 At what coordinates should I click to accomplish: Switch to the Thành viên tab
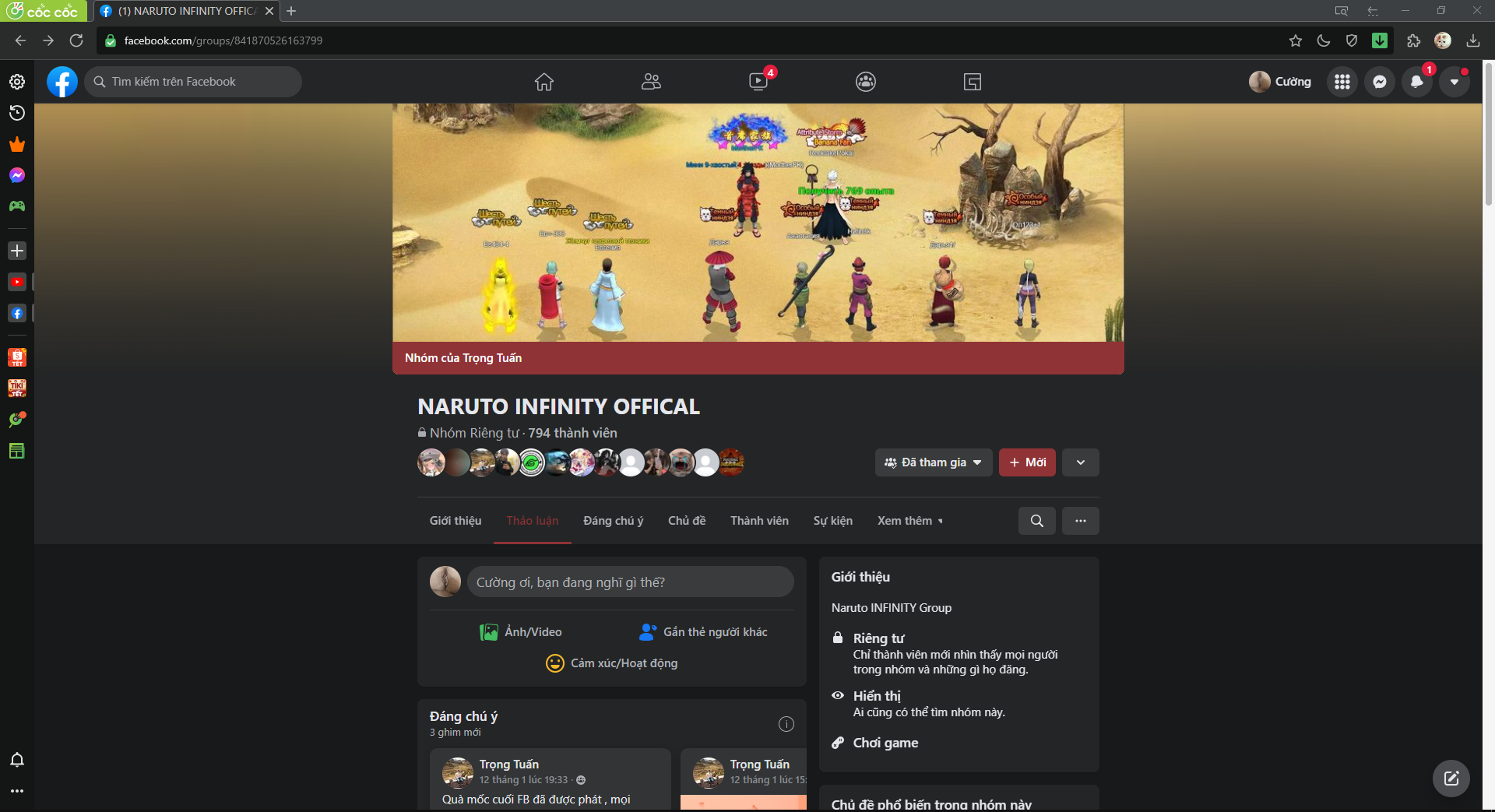[760, 521]
